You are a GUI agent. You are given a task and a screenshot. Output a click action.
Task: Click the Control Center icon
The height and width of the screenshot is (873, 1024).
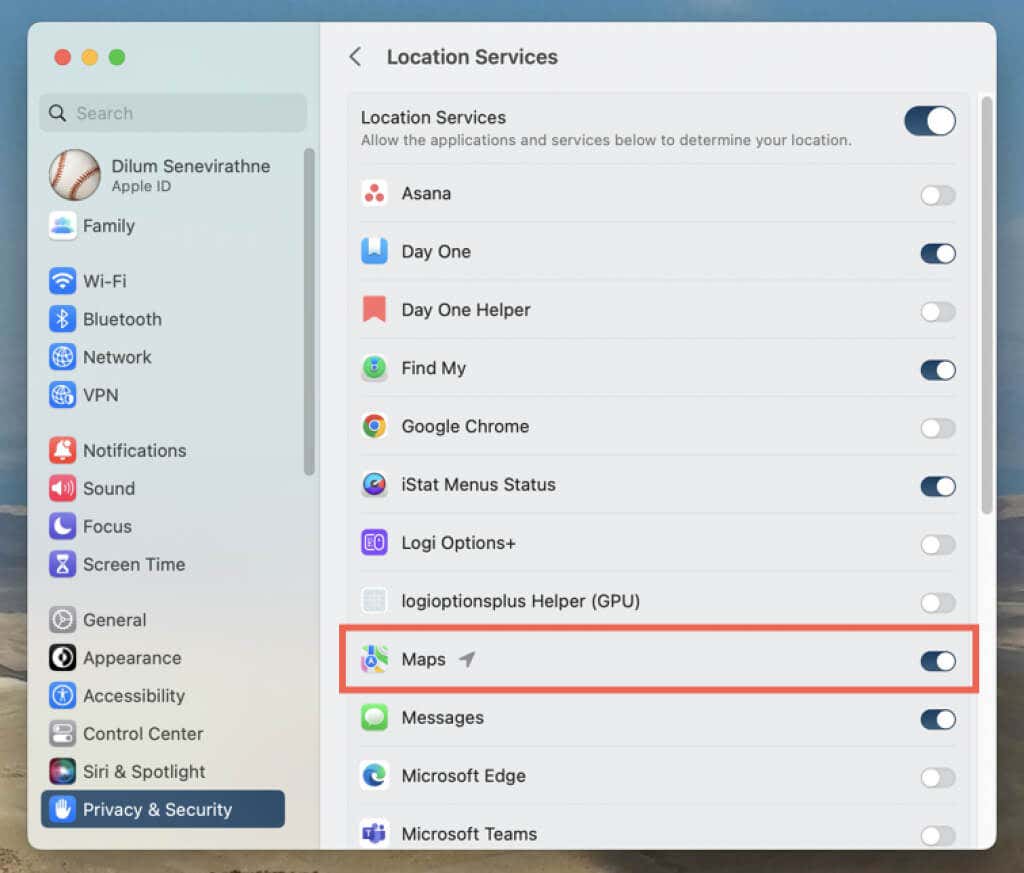point(62,734)
